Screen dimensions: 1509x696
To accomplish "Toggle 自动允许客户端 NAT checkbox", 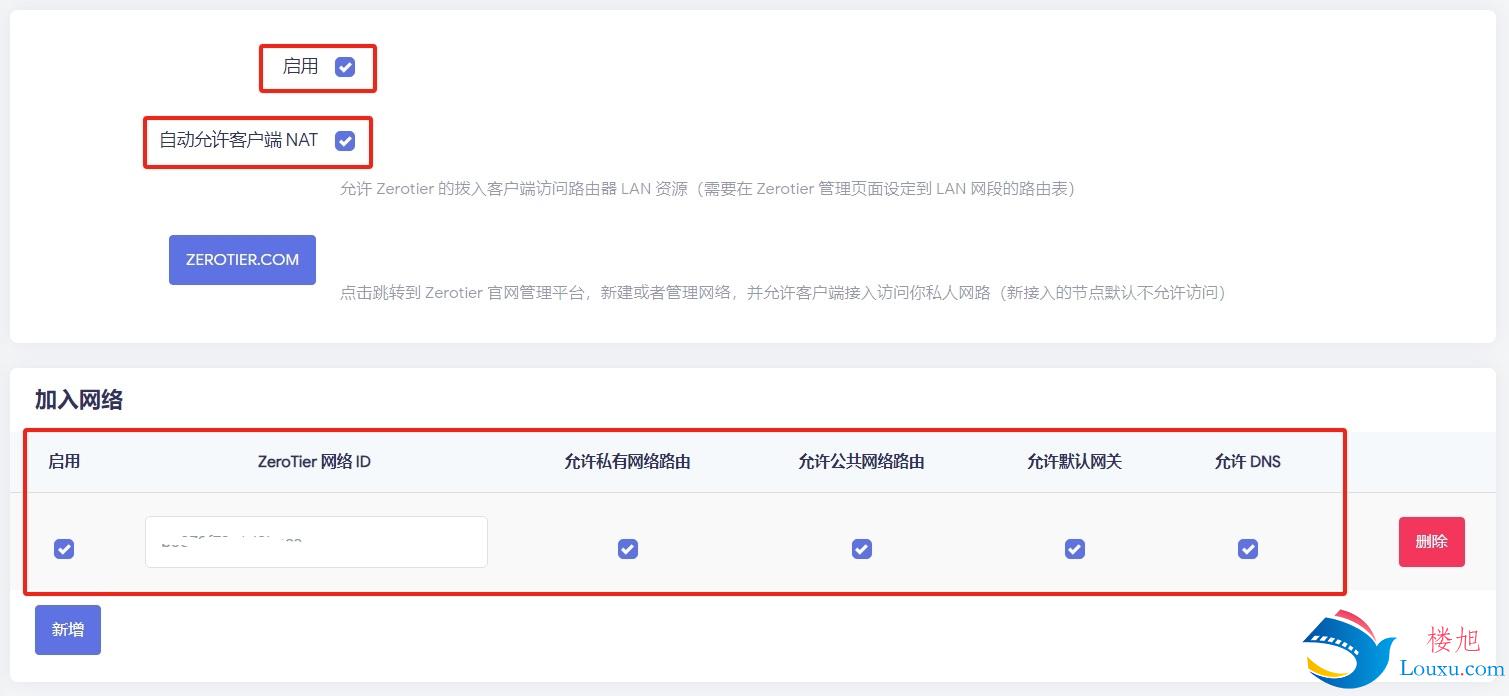I will click(345, 141).
